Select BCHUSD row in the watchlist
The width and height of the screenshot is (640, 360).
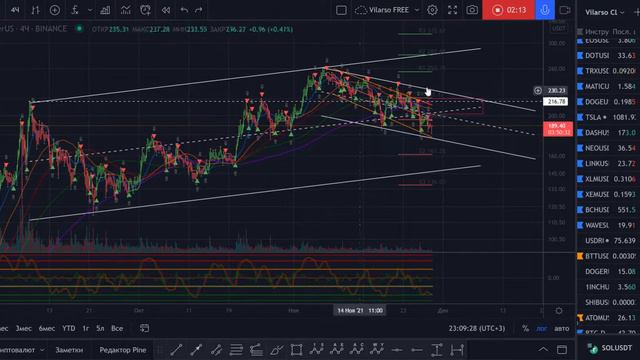(x=608, y=210)
